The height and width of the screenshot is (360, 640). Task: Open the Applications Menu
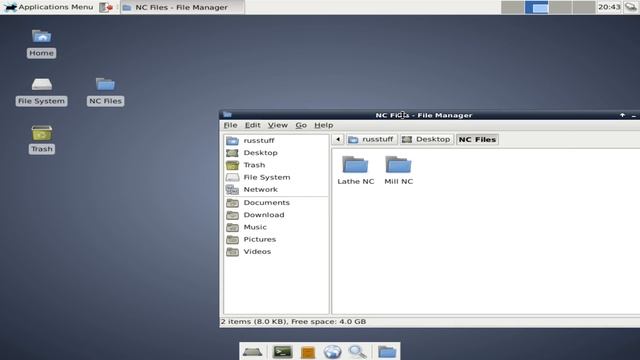(x=48, y=7)
